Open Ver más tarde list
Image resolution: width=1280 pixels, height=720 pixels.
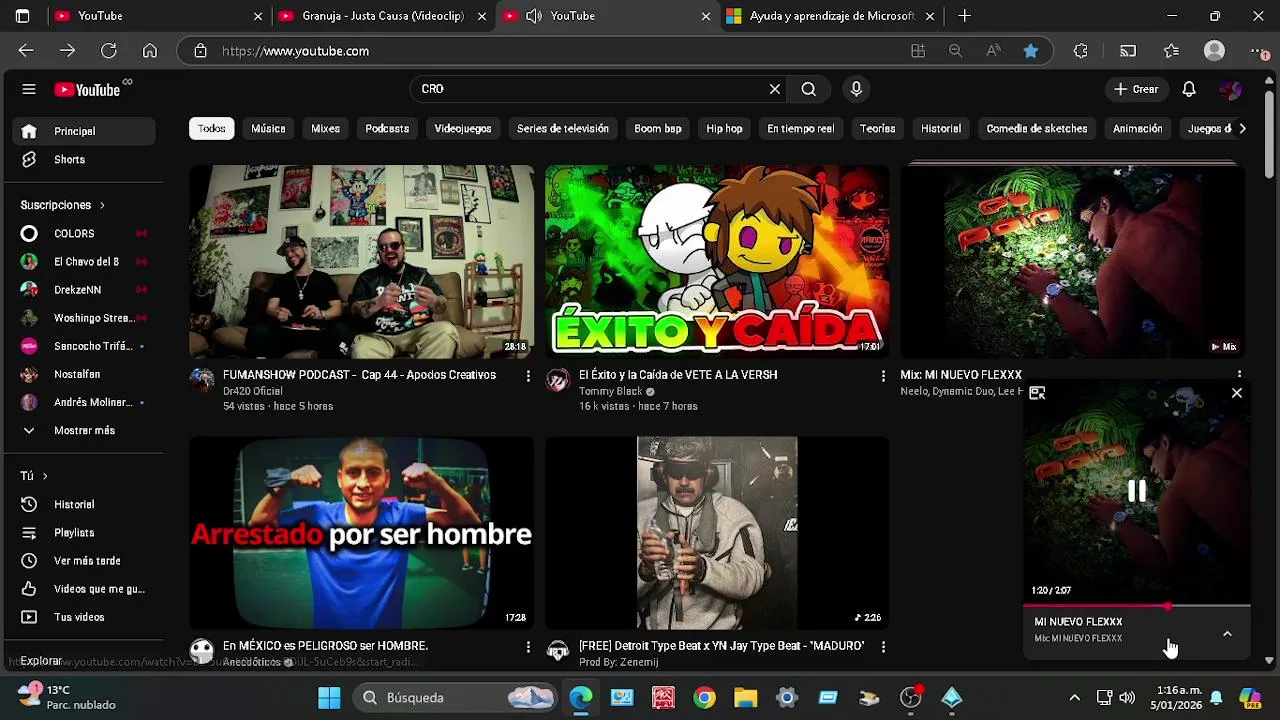click(84, 560)
